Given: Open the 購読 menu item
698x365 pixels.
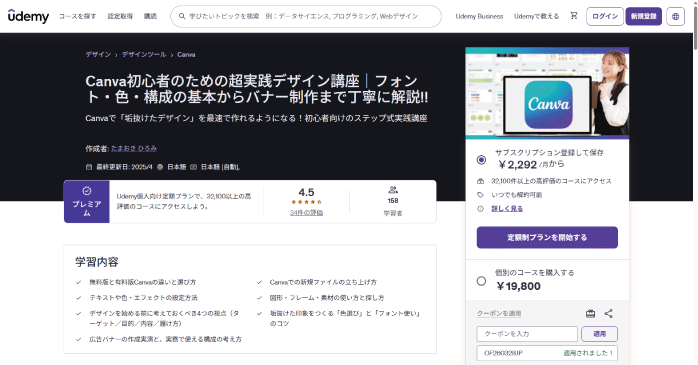Looking at the screenshot, I should pos(150,16).
